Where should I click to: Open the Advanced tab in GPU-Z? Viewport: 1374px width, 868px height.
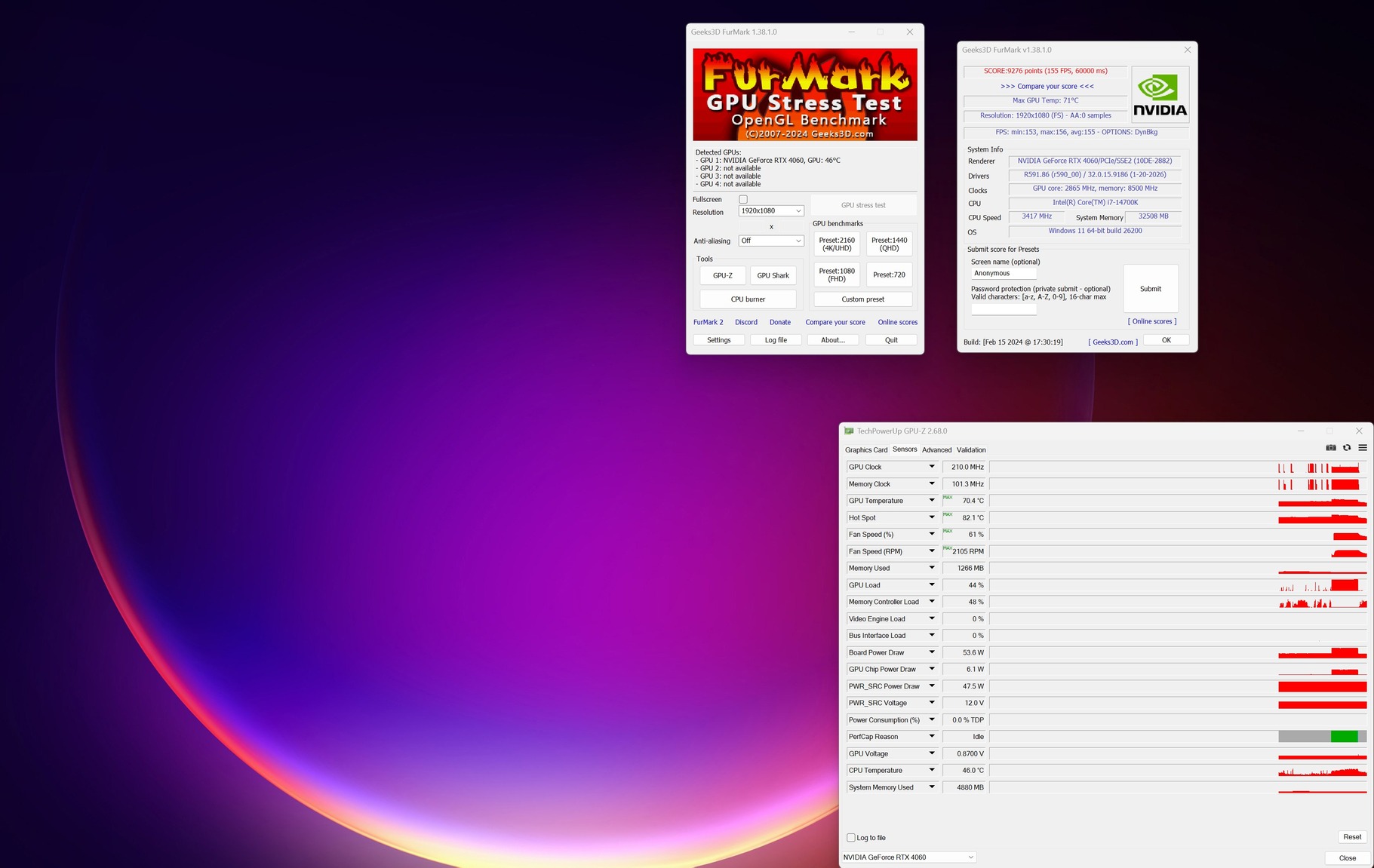pyautogui.click(x=936, y=450)
